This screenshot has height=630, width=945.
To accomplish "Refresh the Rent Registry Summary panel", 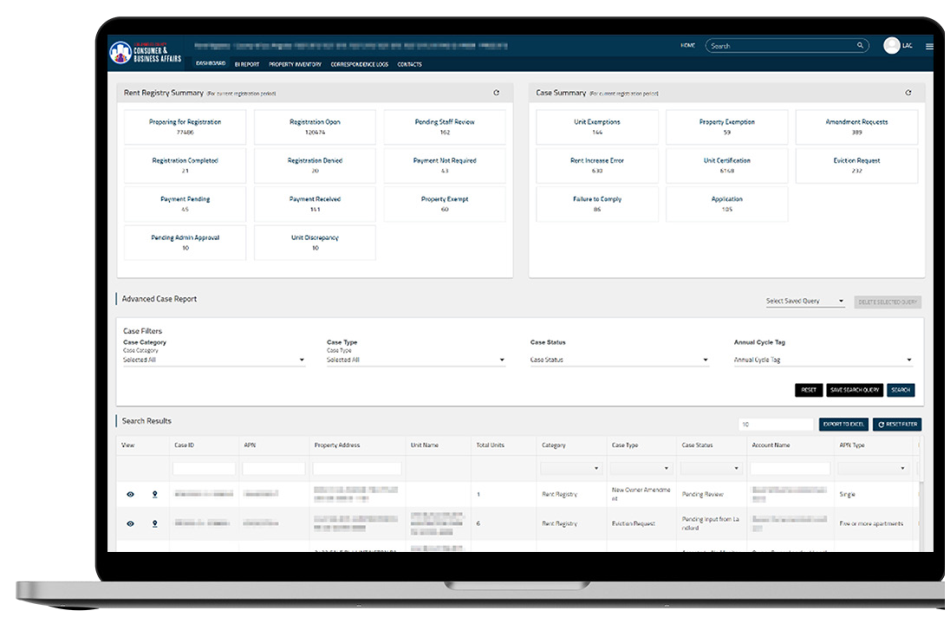I will pyautogui.click(x=496, y=93).
